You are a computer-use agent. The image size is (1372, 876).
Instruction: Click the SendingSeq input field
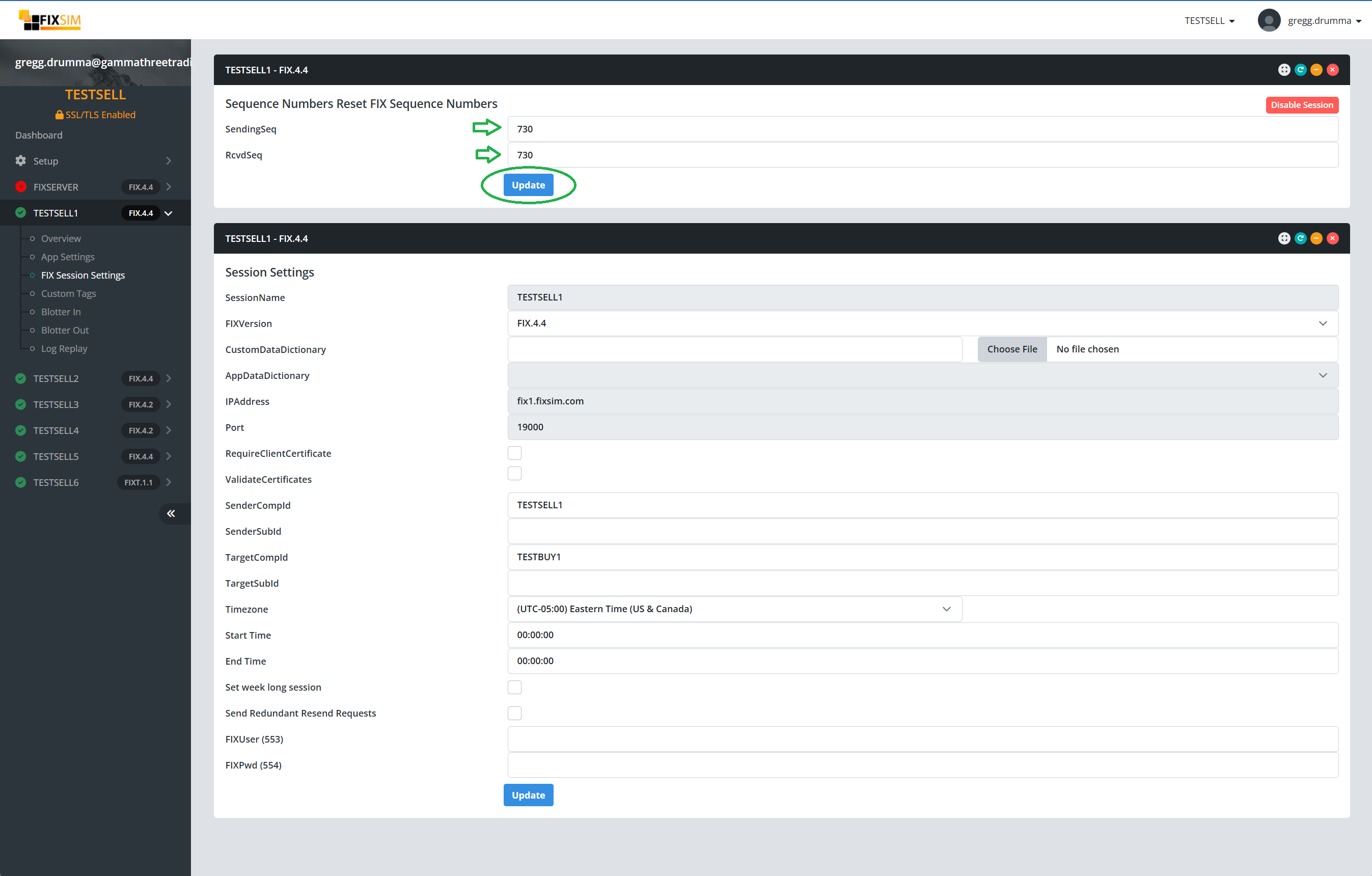point(922,129)
